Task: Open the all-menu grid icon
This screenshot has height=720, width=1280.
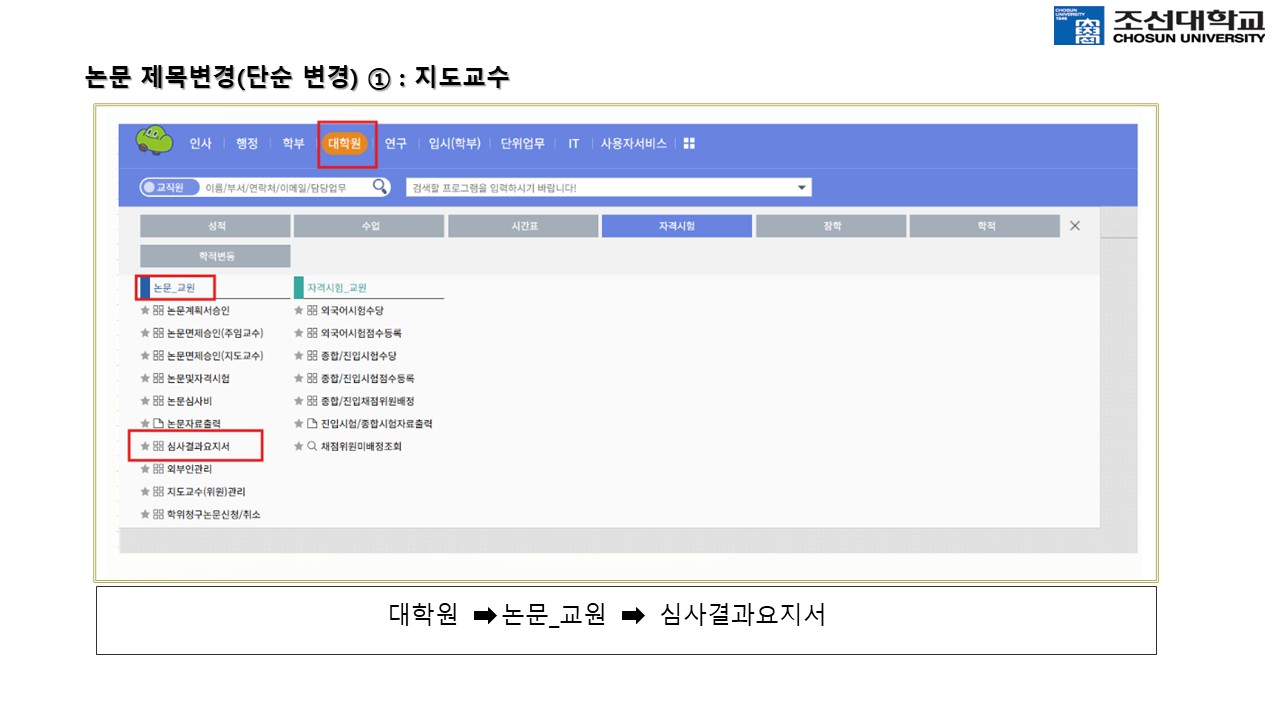Action: point(689,144)
